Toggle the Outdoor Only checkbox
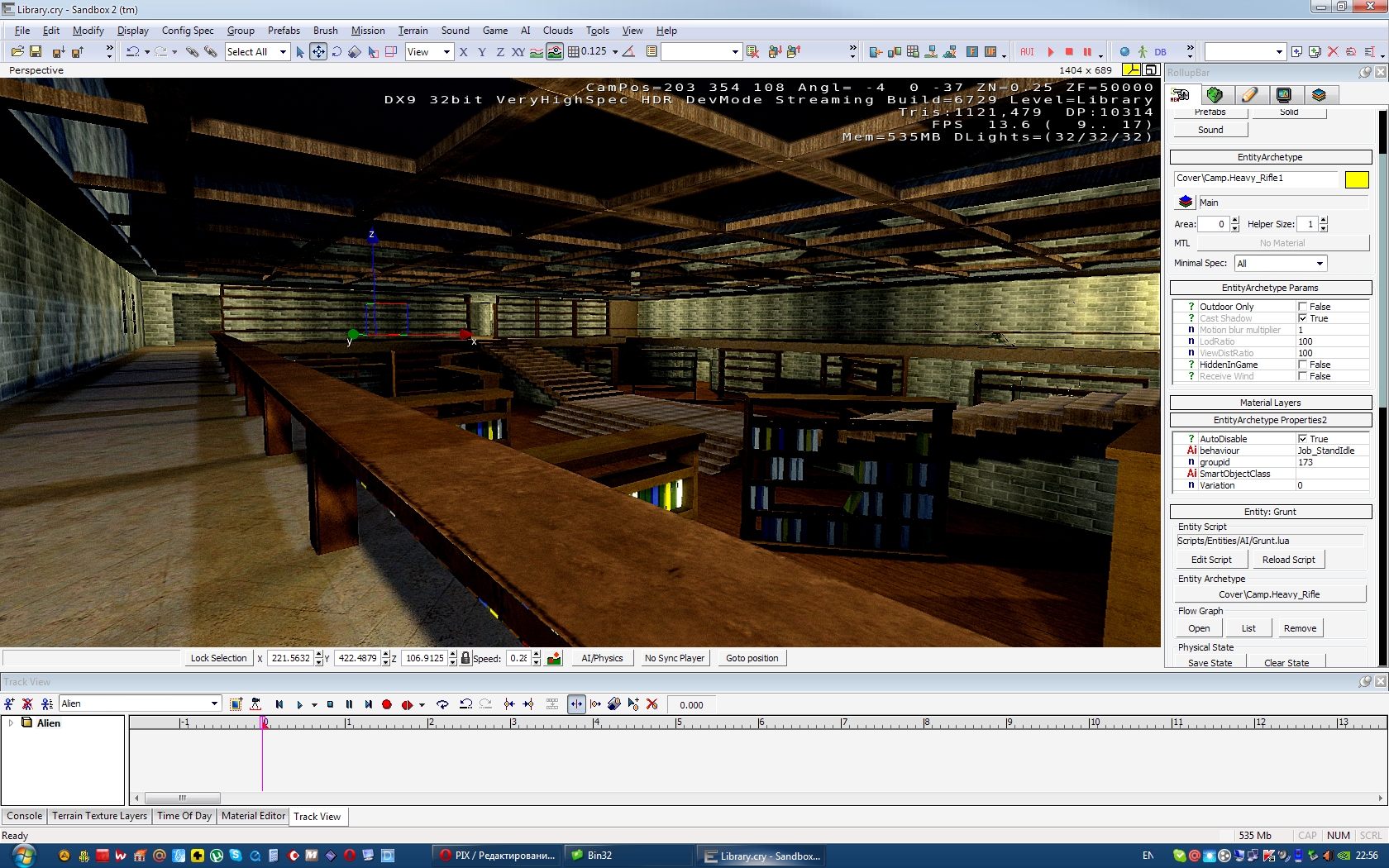 (1302, 307)
